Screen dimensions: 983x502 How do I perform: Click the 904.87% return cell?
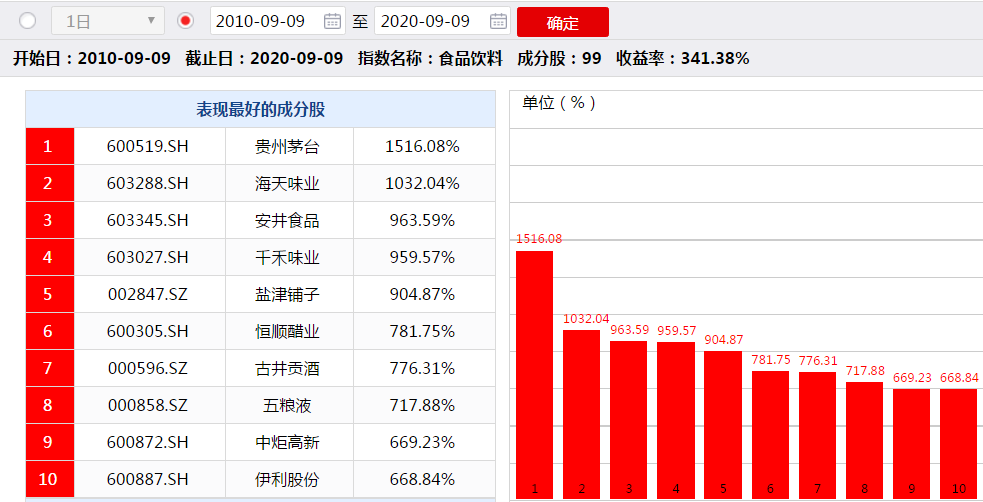coord(422,294)
